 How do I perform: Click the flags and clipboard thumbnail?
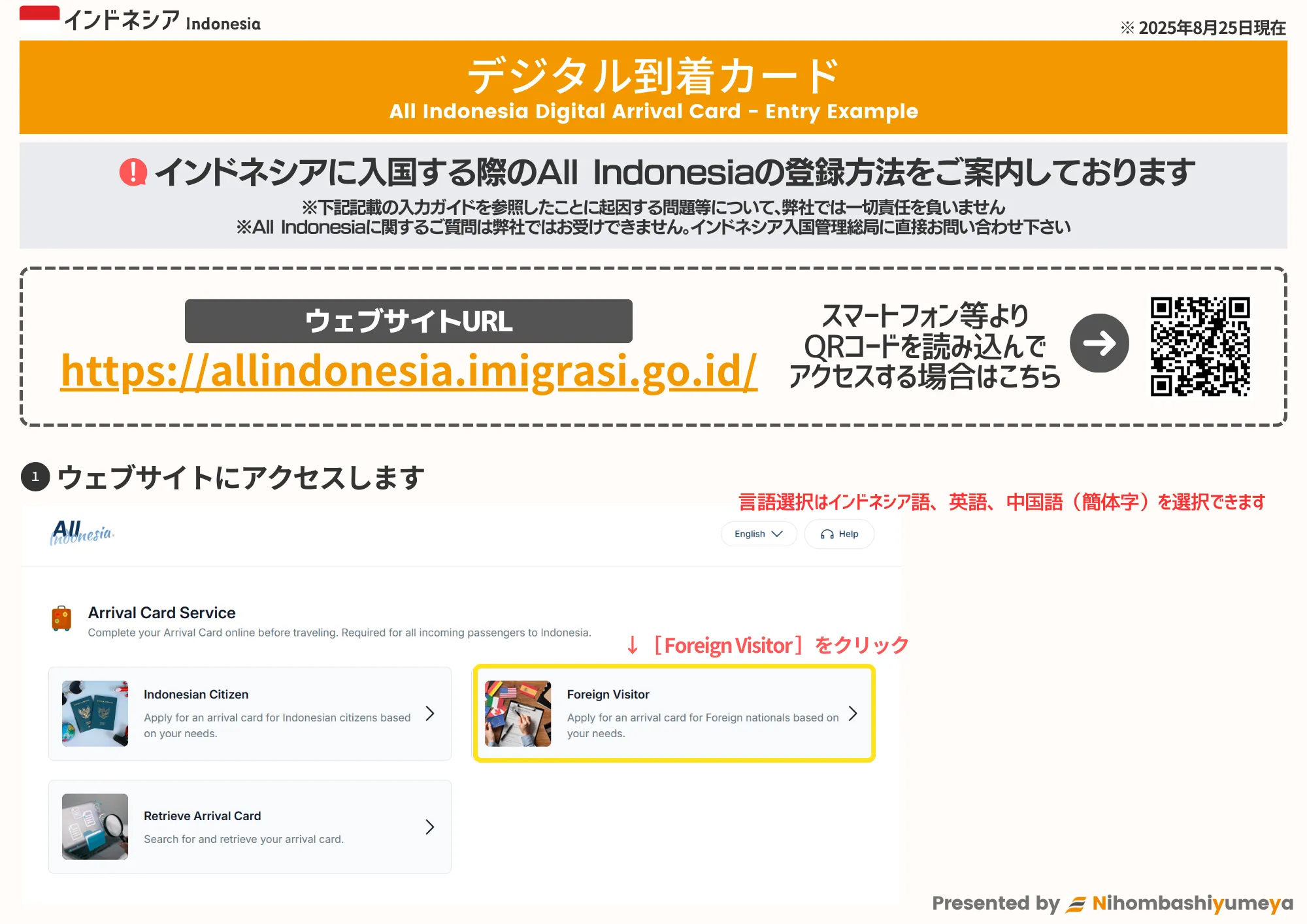pos(518,713)
